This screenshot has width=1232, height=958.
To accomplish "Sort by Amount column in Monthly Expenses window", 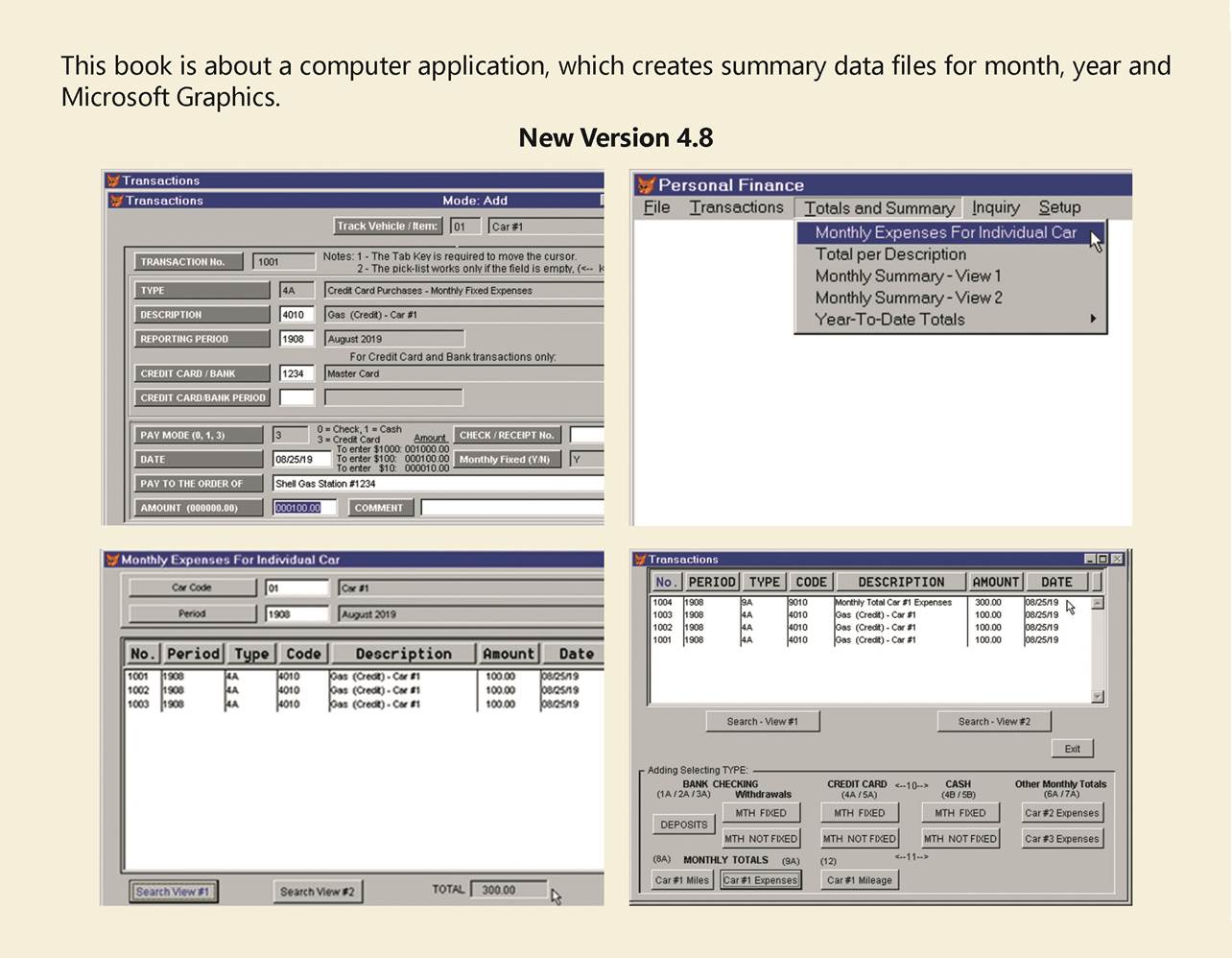I will [x=508, y=654].
